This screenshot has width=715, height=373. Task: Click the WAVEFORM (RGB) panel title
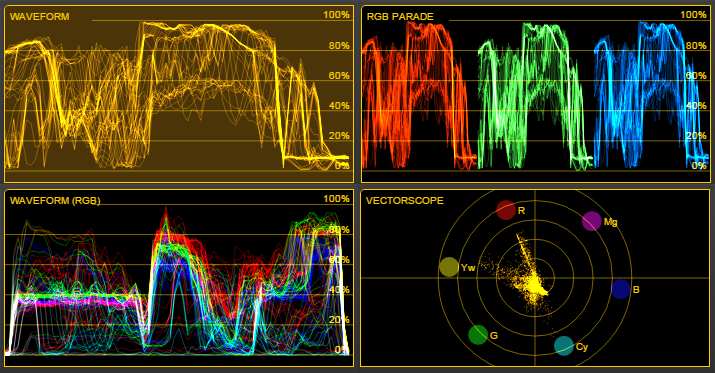point(55,201)
